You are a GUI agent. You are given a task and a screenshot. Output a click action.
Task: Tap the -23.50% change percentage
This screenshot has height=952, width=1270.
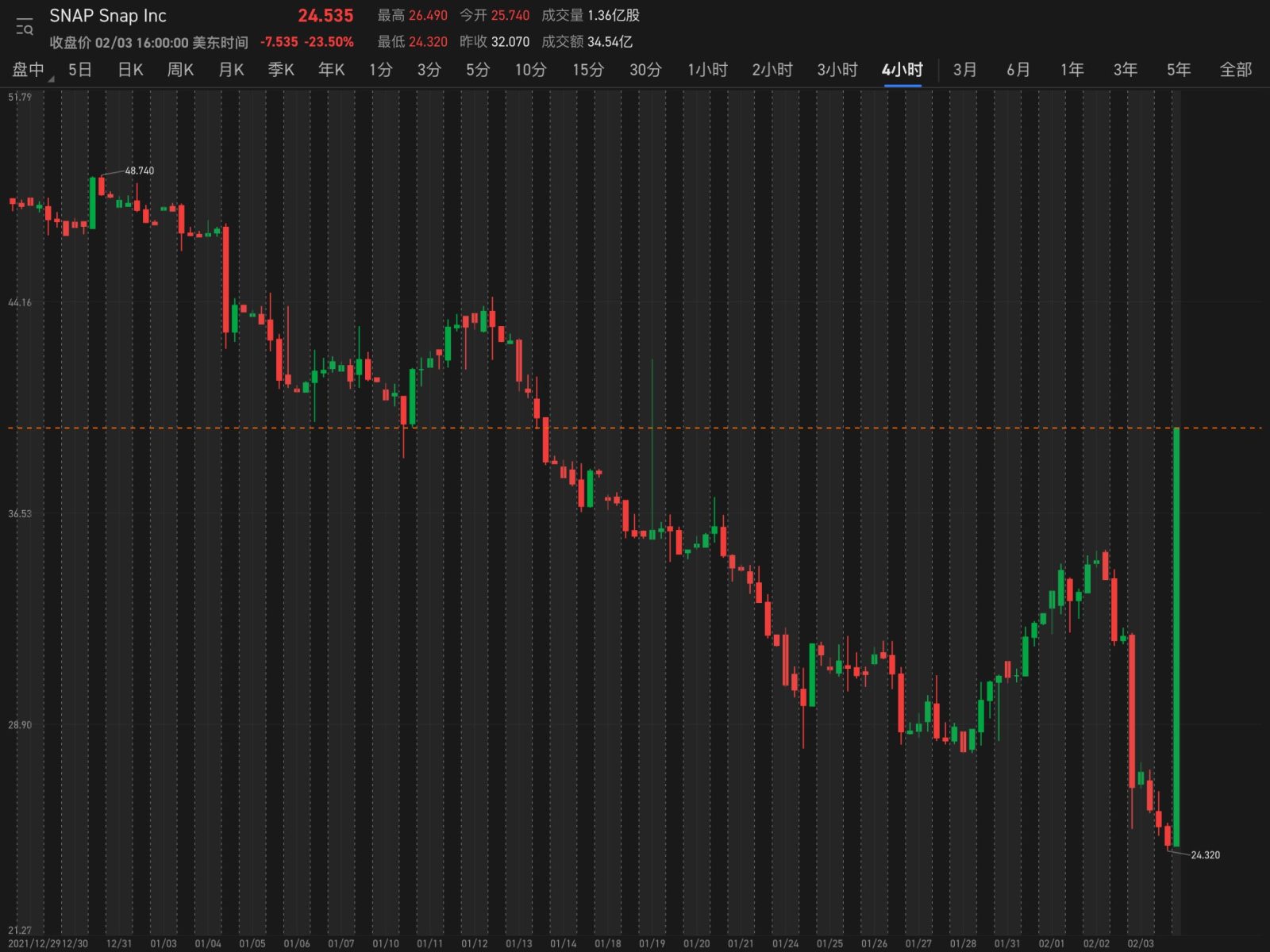(329, 42)
